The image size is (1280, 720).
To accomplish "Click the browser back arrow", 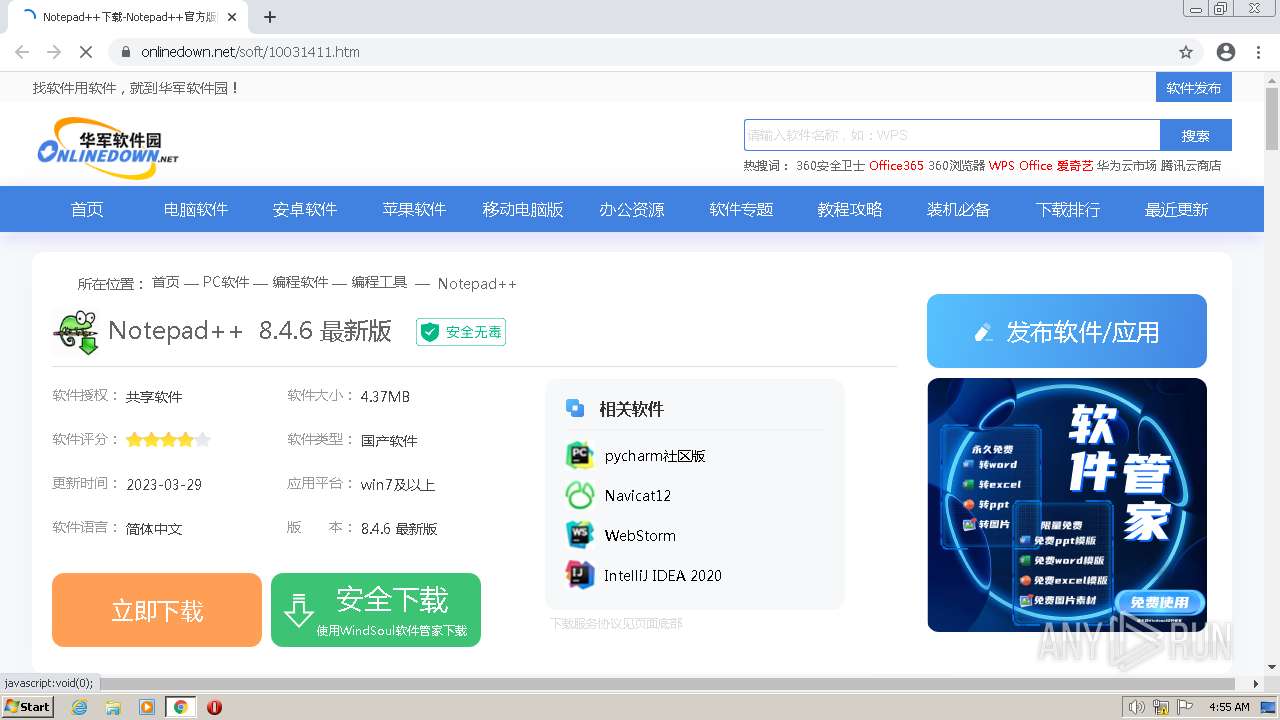I will pyautogui.click(x=22, y=52).
